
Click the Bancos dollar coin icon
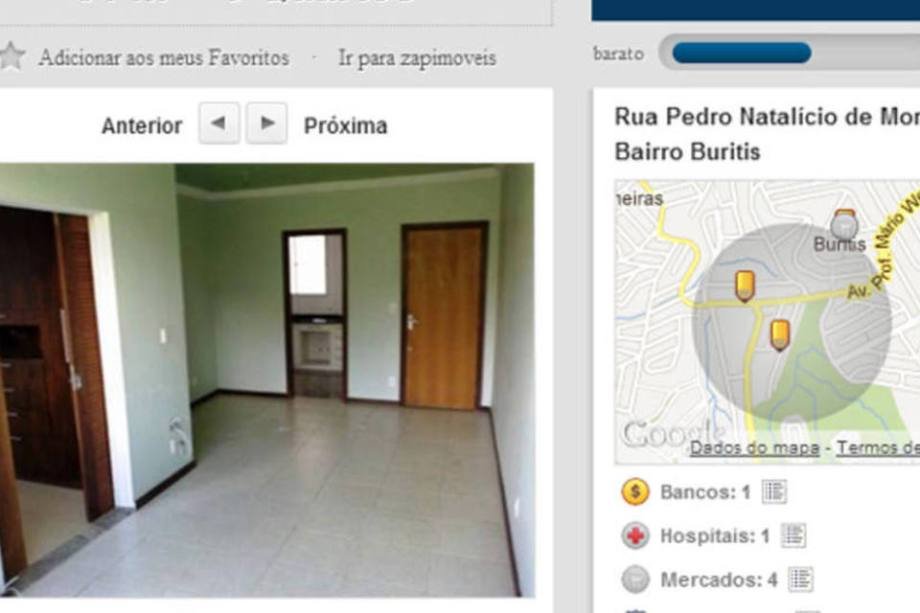635,492
